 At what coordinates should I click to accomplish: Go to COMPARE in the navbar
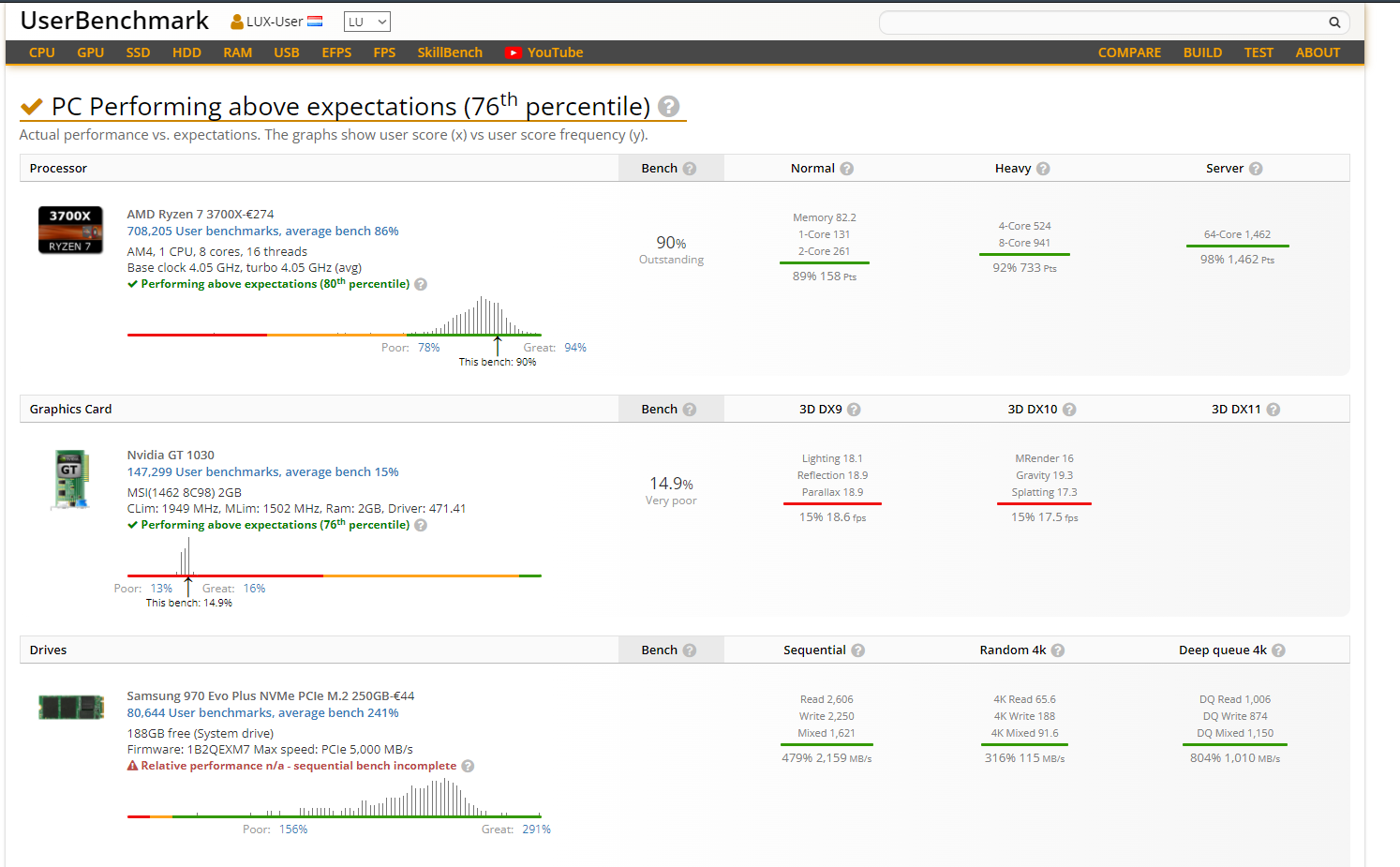click(1129, 52)
